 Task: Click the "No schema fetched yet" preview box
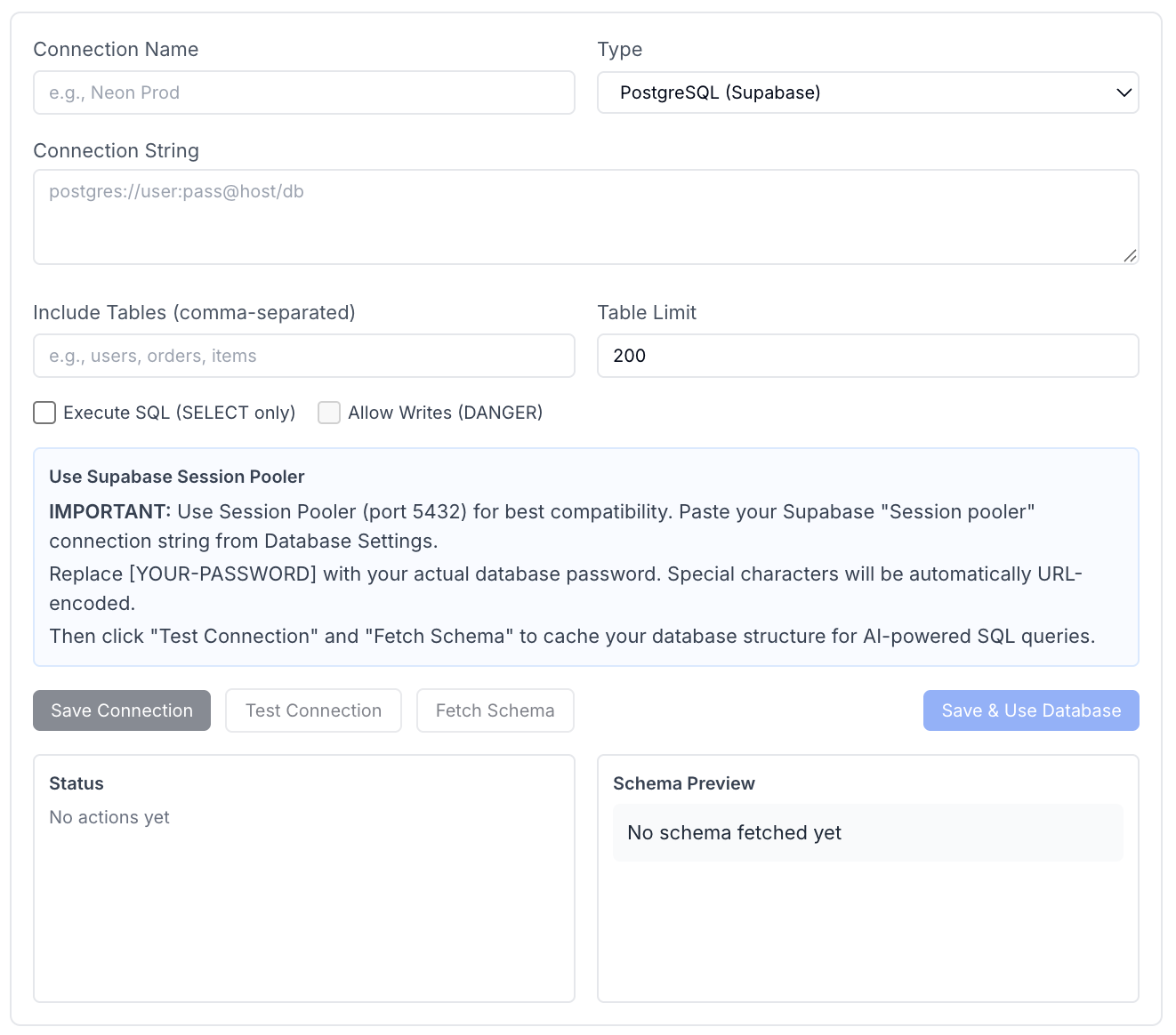867,832
